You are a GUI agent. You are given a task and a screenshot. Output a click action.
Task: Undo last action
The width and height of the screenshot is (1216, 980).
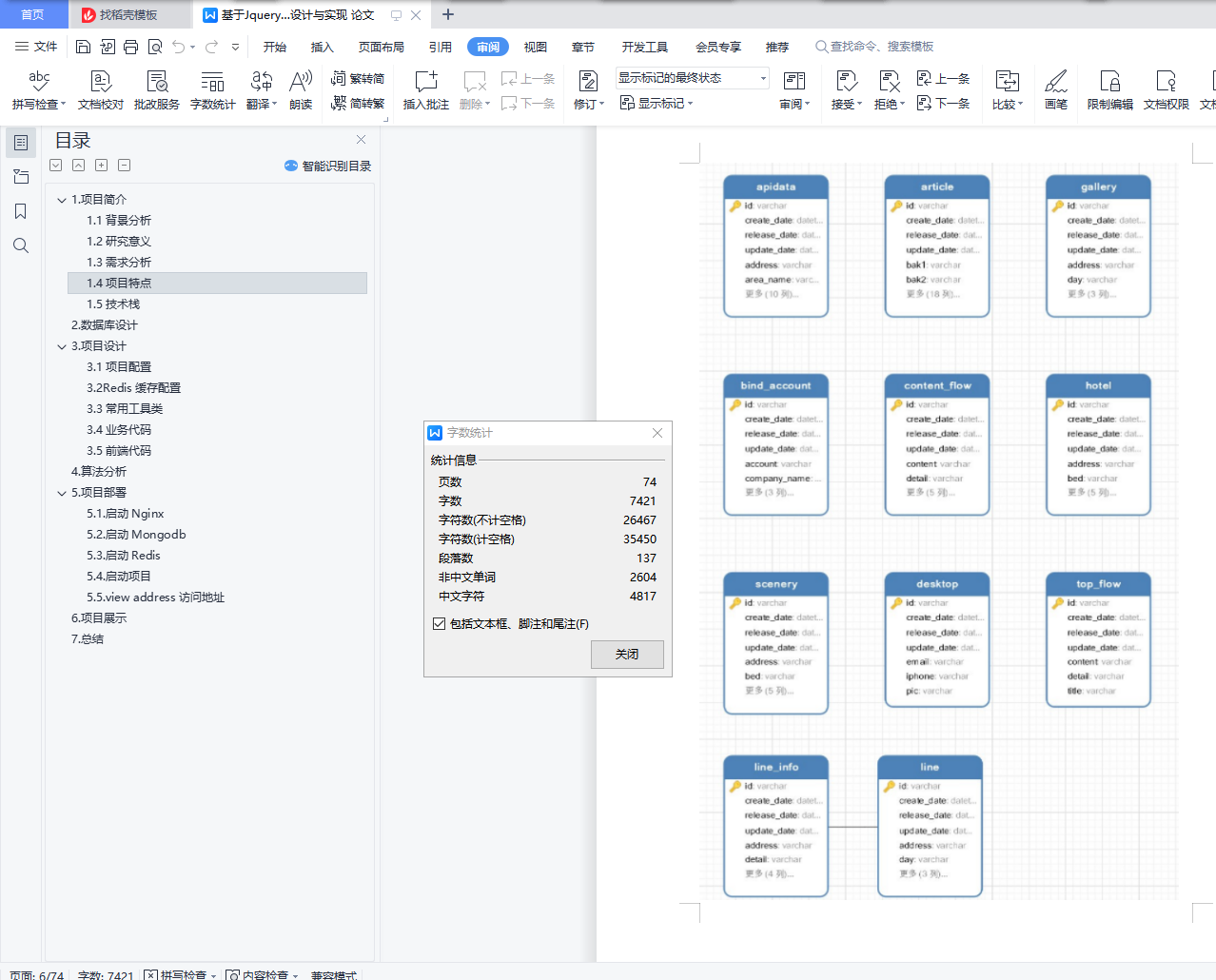click(x=179, y=47)
